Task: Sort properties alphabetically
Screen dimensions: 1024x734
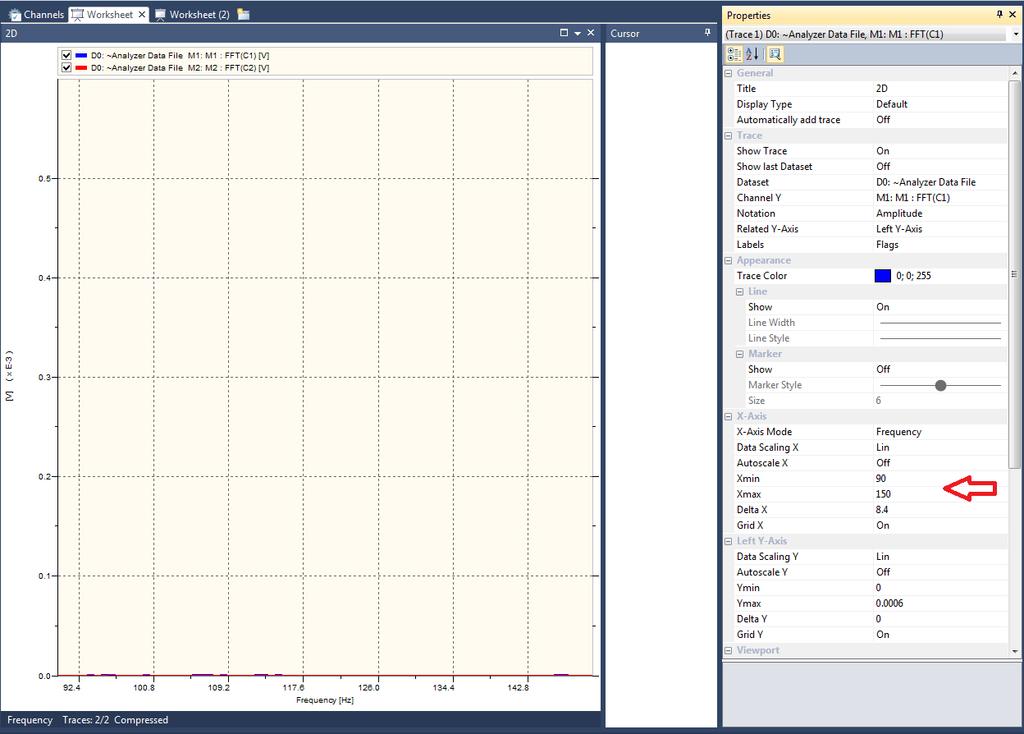Action: pyautogui.click(x=752, y=54)
